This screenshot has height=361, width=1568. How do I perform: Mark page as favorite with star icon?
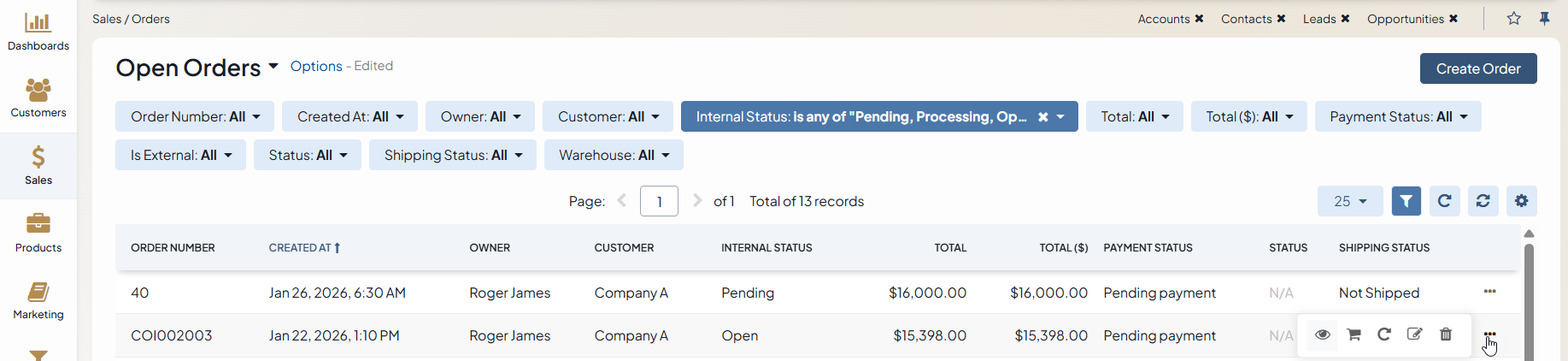(1513, 19)
